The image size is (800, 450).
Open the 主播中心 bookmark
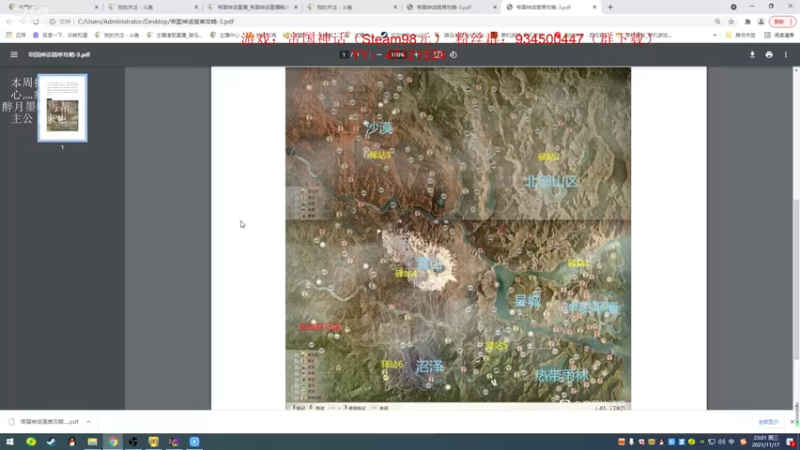coord(224,35)
